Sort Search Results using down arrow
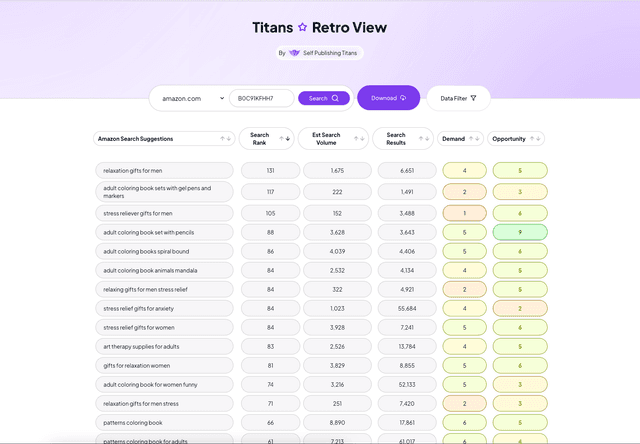 [x=428, y=139]
